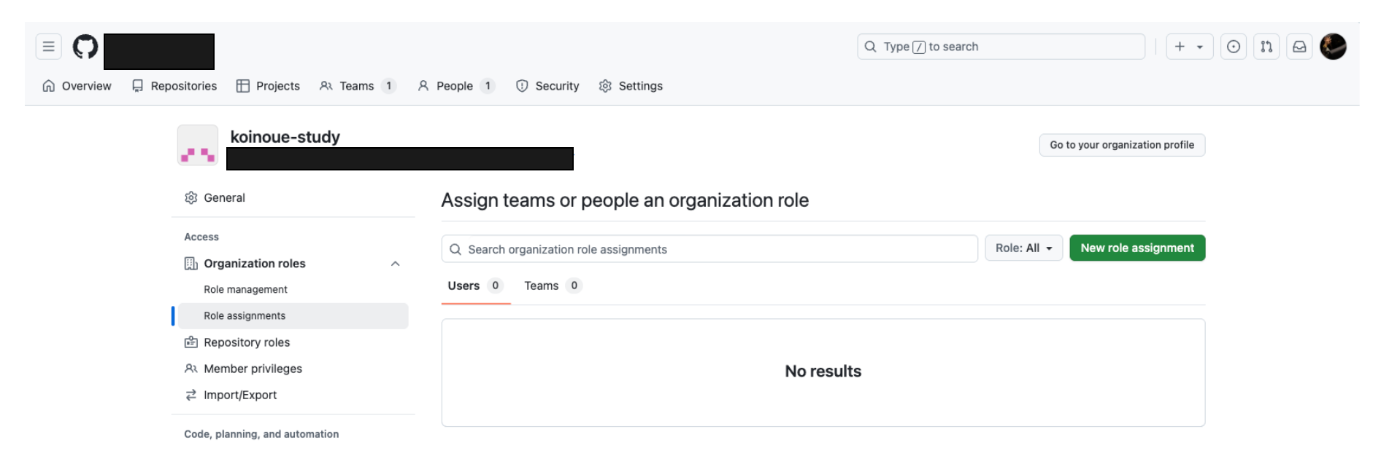Image resolution: width=1400 pixels, height=472 pixels.
Task: Select the Users tab
Action: [x=474, y=286]
